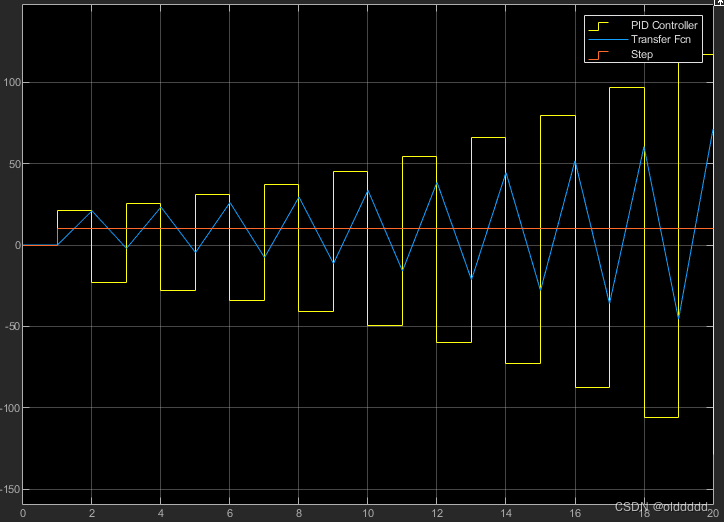Click the y-axis label -150
Viewport: 724px width, 522px height.
click(x=10, y=489)
